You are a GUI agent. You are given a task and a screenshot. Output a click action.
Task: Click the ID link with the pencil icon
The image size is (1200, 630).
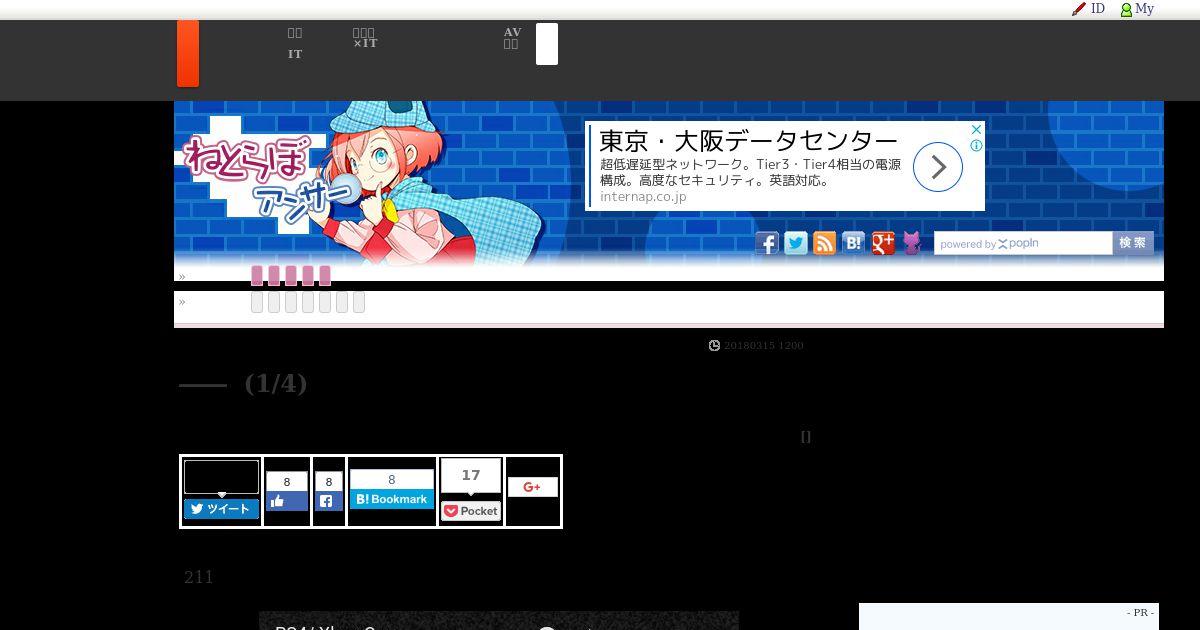[1088, 9]
